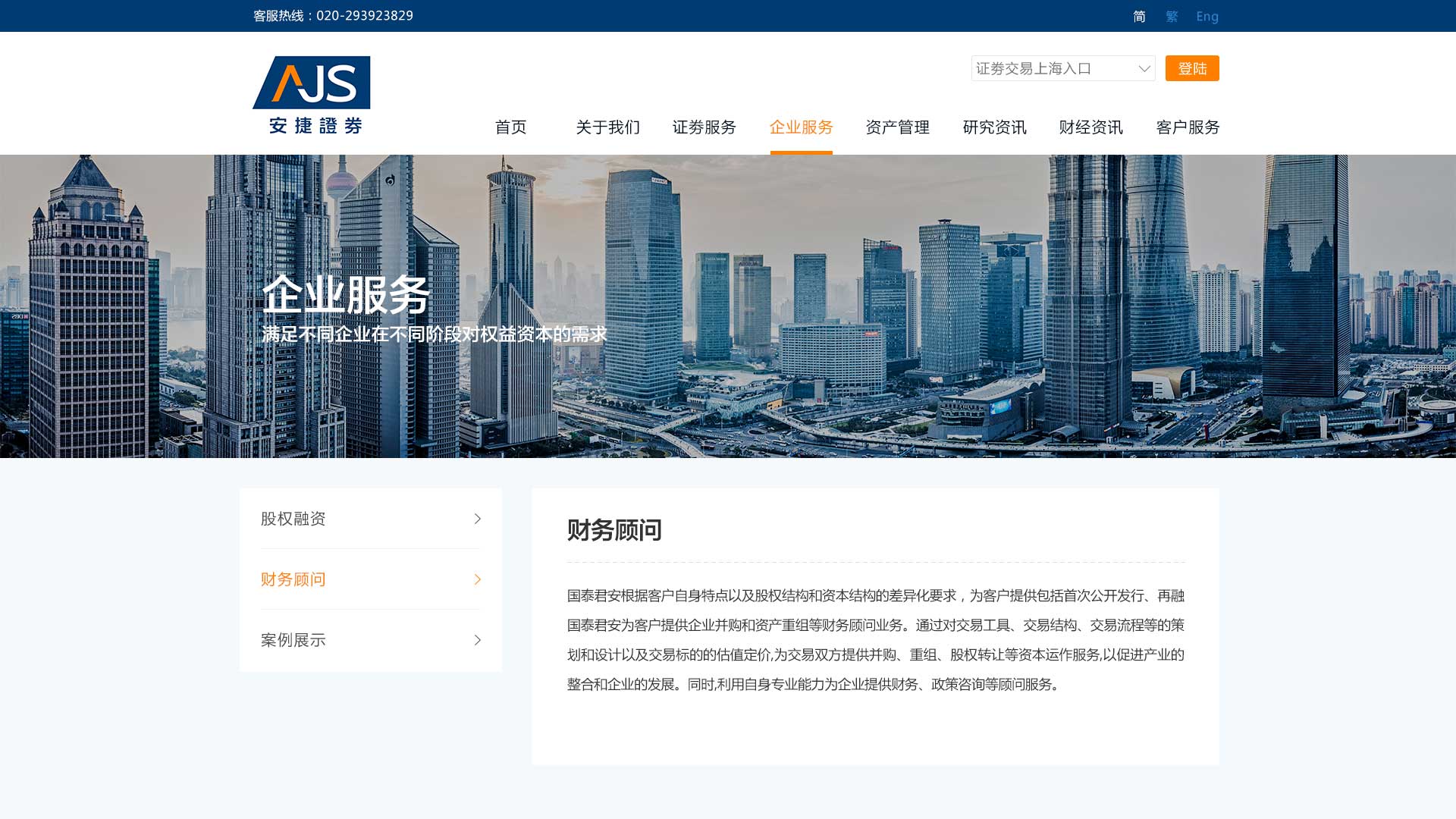Image resolution: width=1456 pixels, height=819 pixels.
Task: Open 关于我们 navigation item
Action: 607,127
